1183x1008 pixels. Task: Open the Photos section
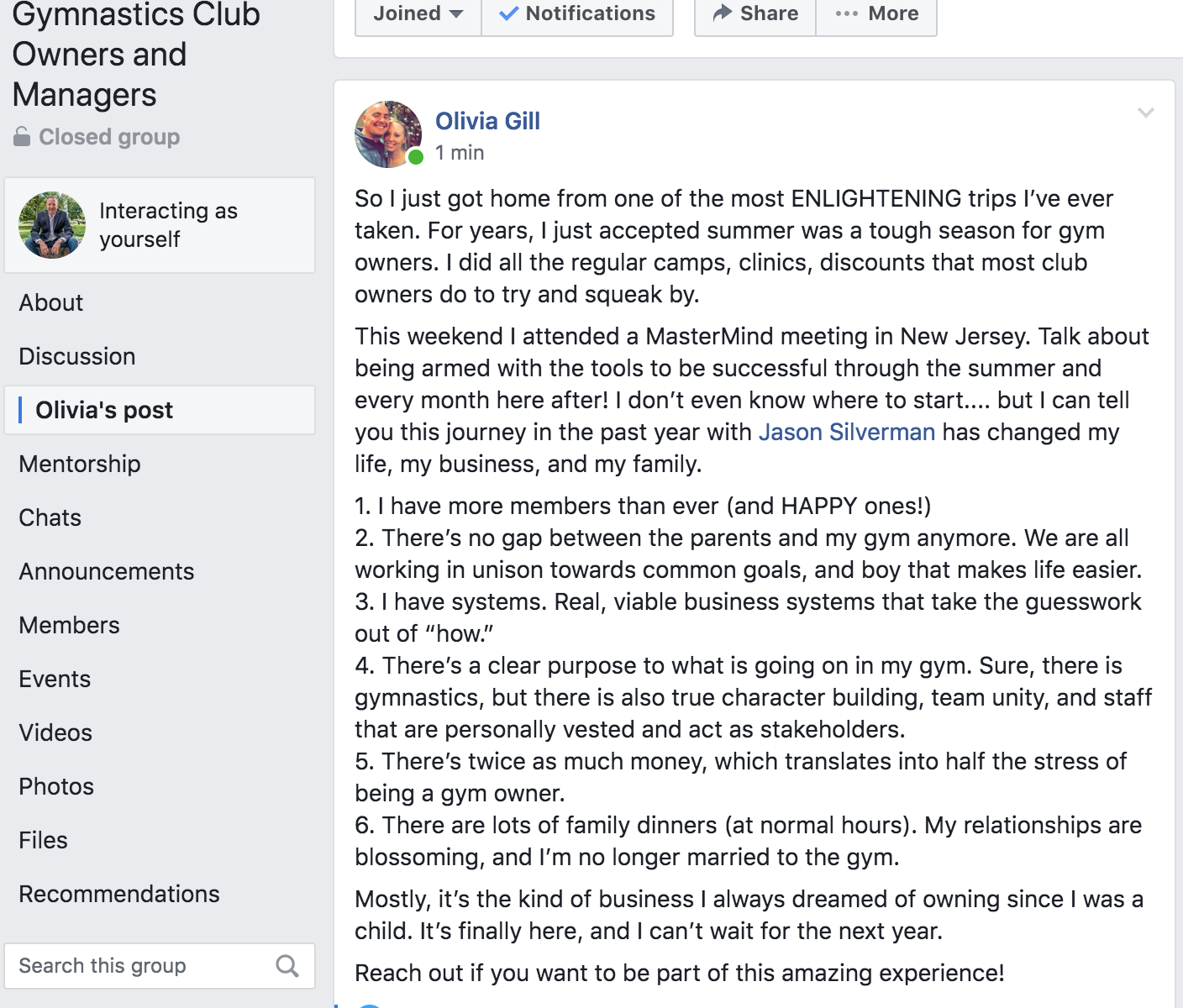[x=56, y=786]
